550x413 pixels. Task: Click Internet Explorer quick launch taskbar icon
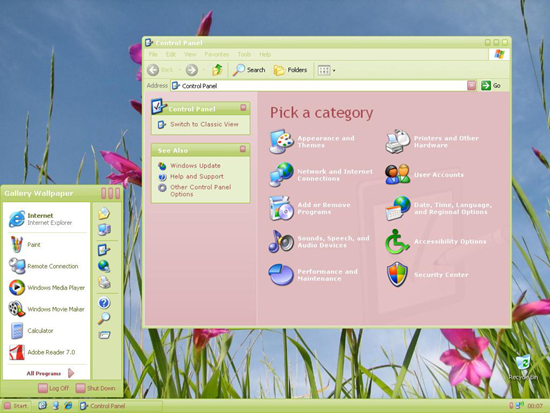[68, 406]
